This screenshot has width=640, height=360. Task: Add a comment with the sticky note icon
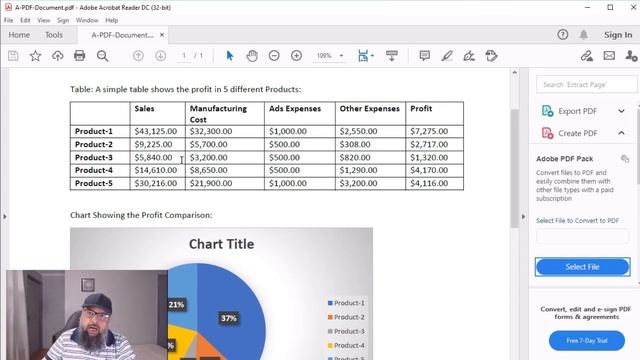coord(424,56)
